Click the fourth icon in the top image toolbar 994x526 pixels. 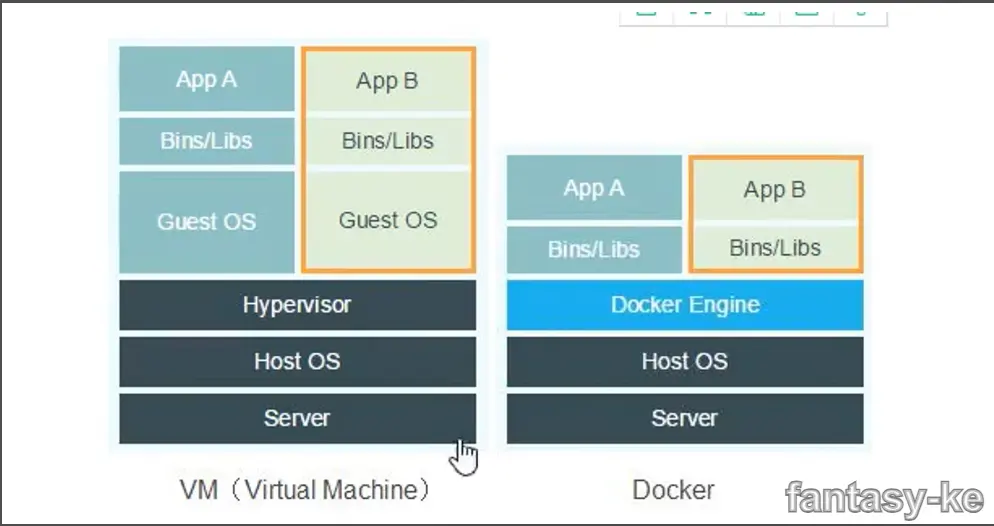[x=806, y=13]
